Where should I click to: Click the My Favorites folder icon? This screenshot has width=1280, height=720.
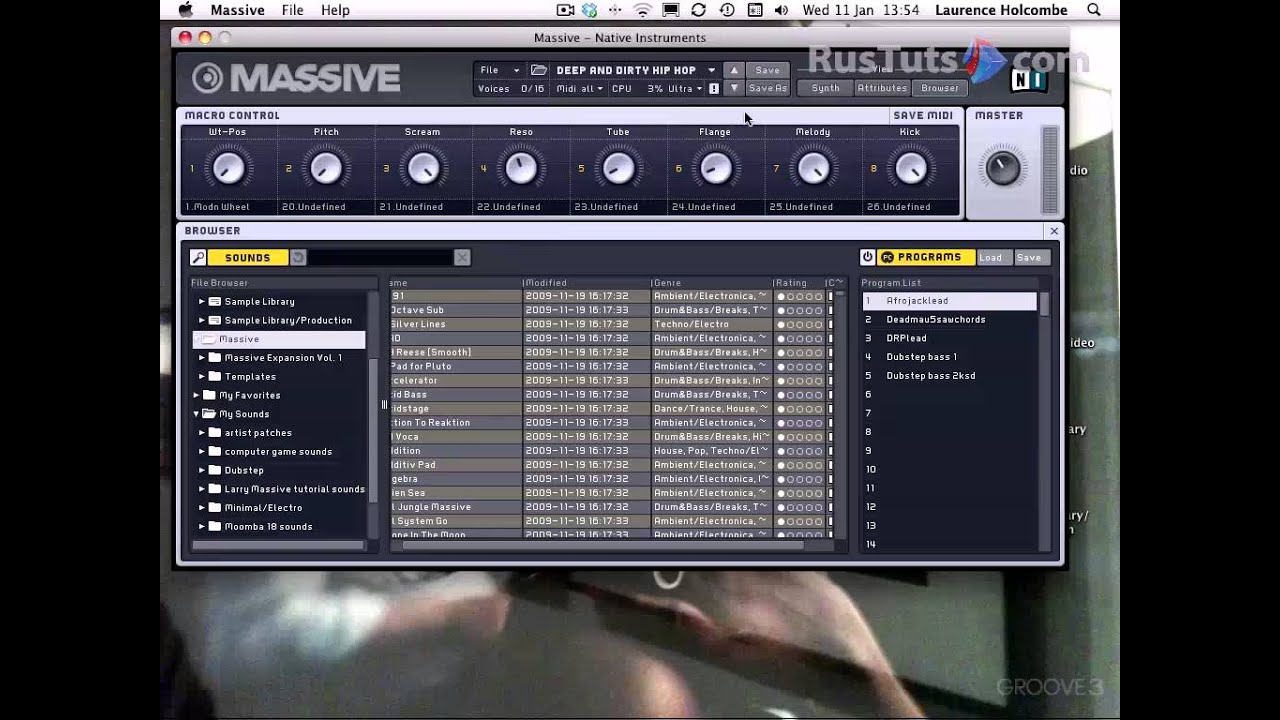click(209, 395)
